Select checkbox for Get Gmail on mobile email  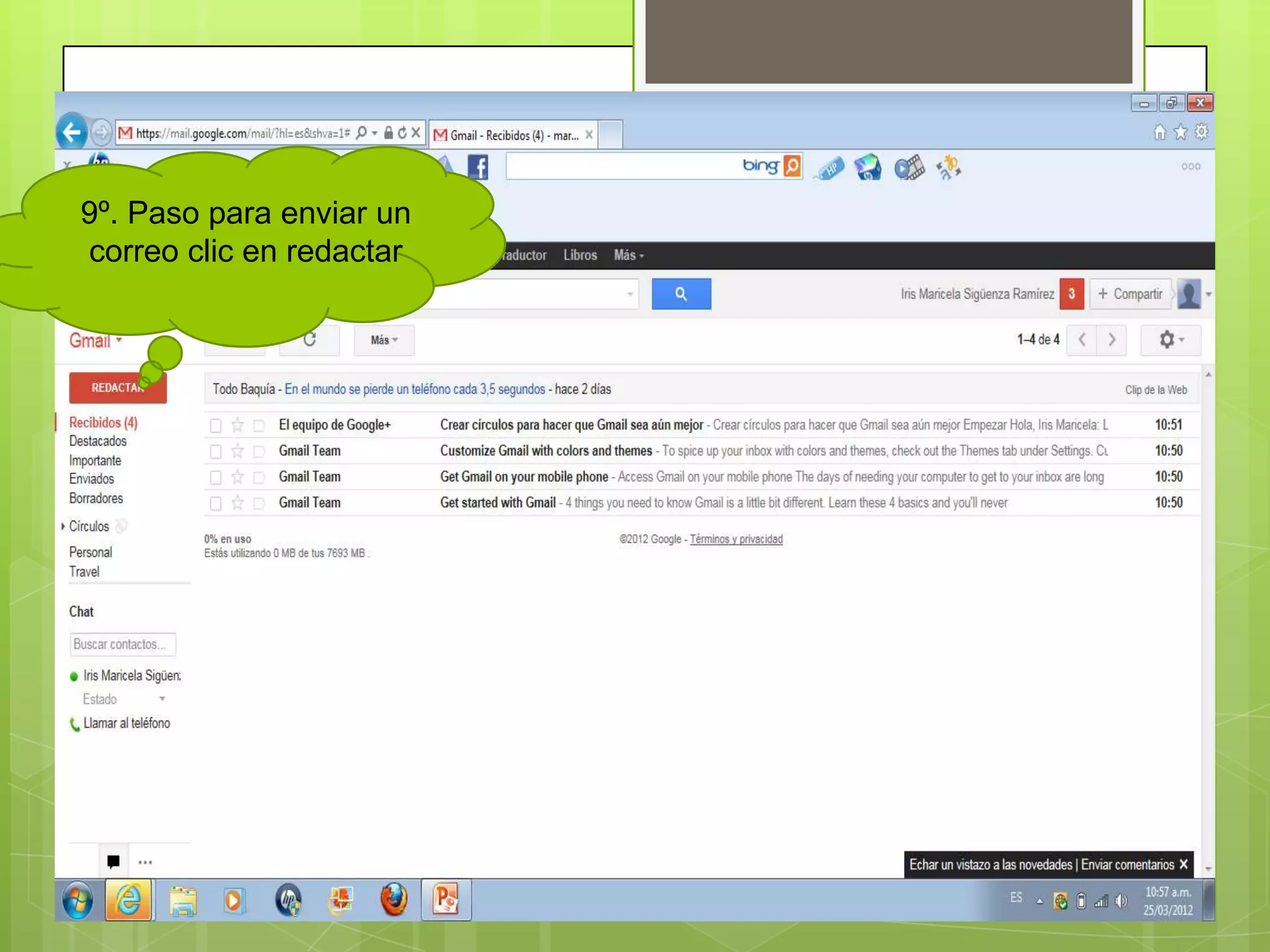click(x=215, y=478)
